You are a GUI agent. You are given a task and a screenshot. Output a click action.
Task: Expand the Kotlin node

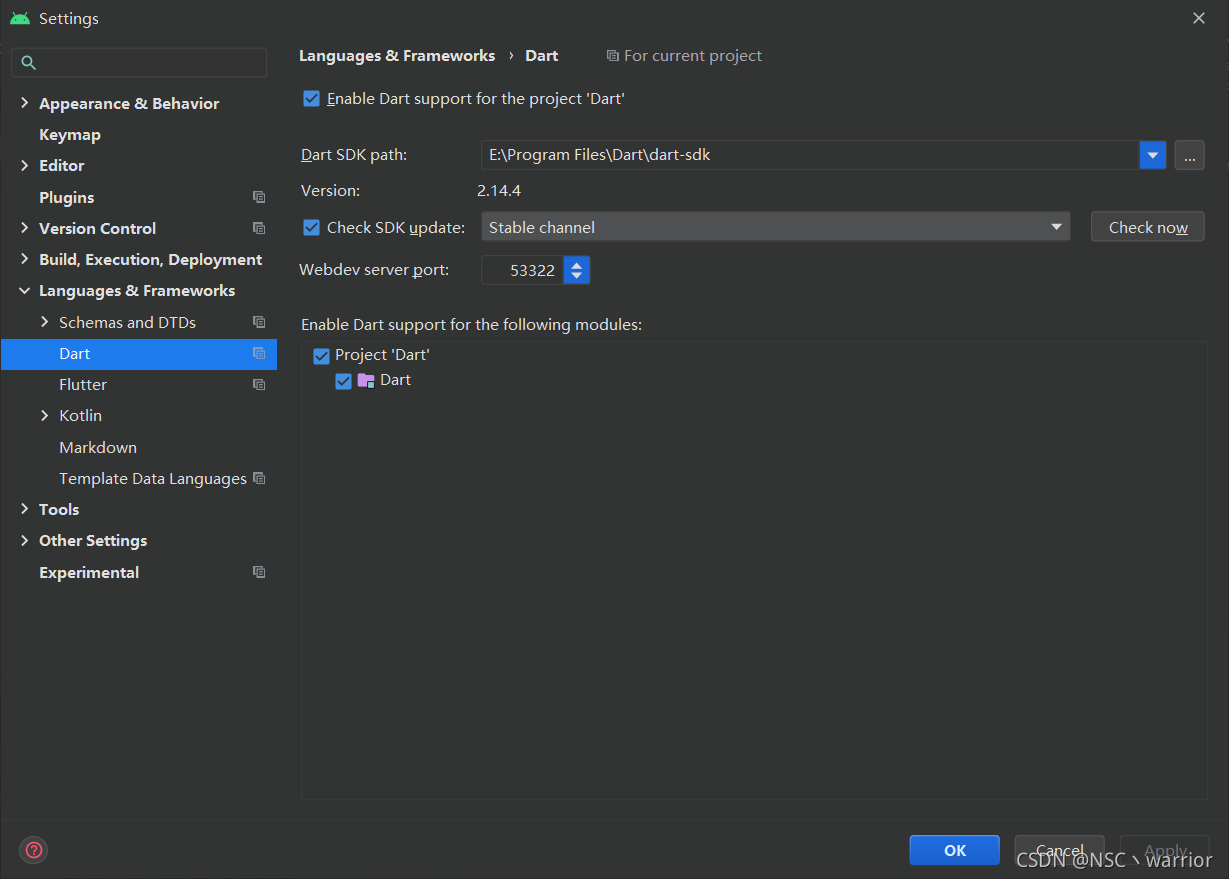point(44,415)
